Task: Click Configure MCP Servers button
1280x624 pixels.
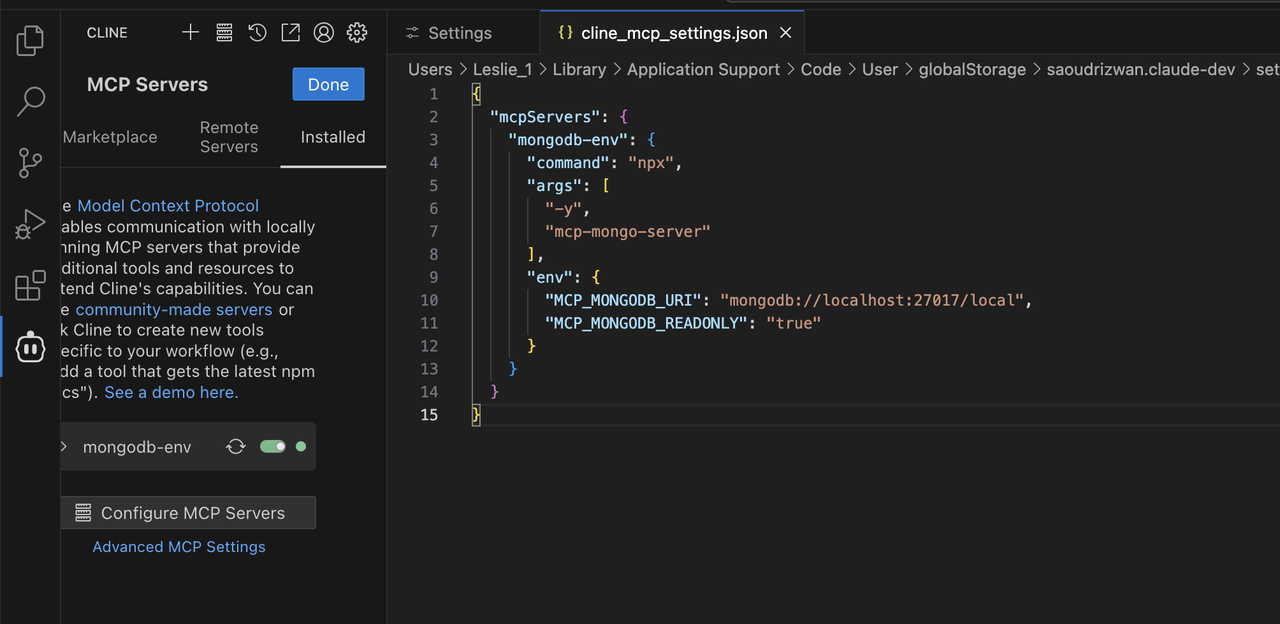Action: point(189,513)
